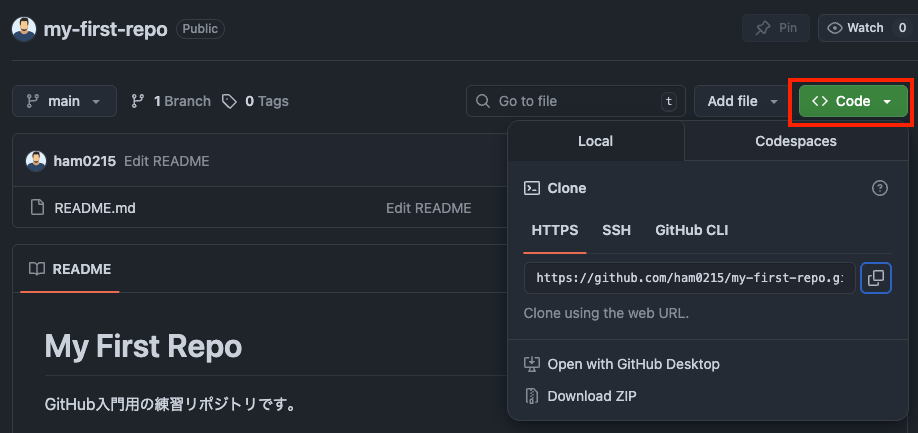Select the GitHub CLI clone option
918x433 pixels.
pyautogui.click(x=691, y=231)
